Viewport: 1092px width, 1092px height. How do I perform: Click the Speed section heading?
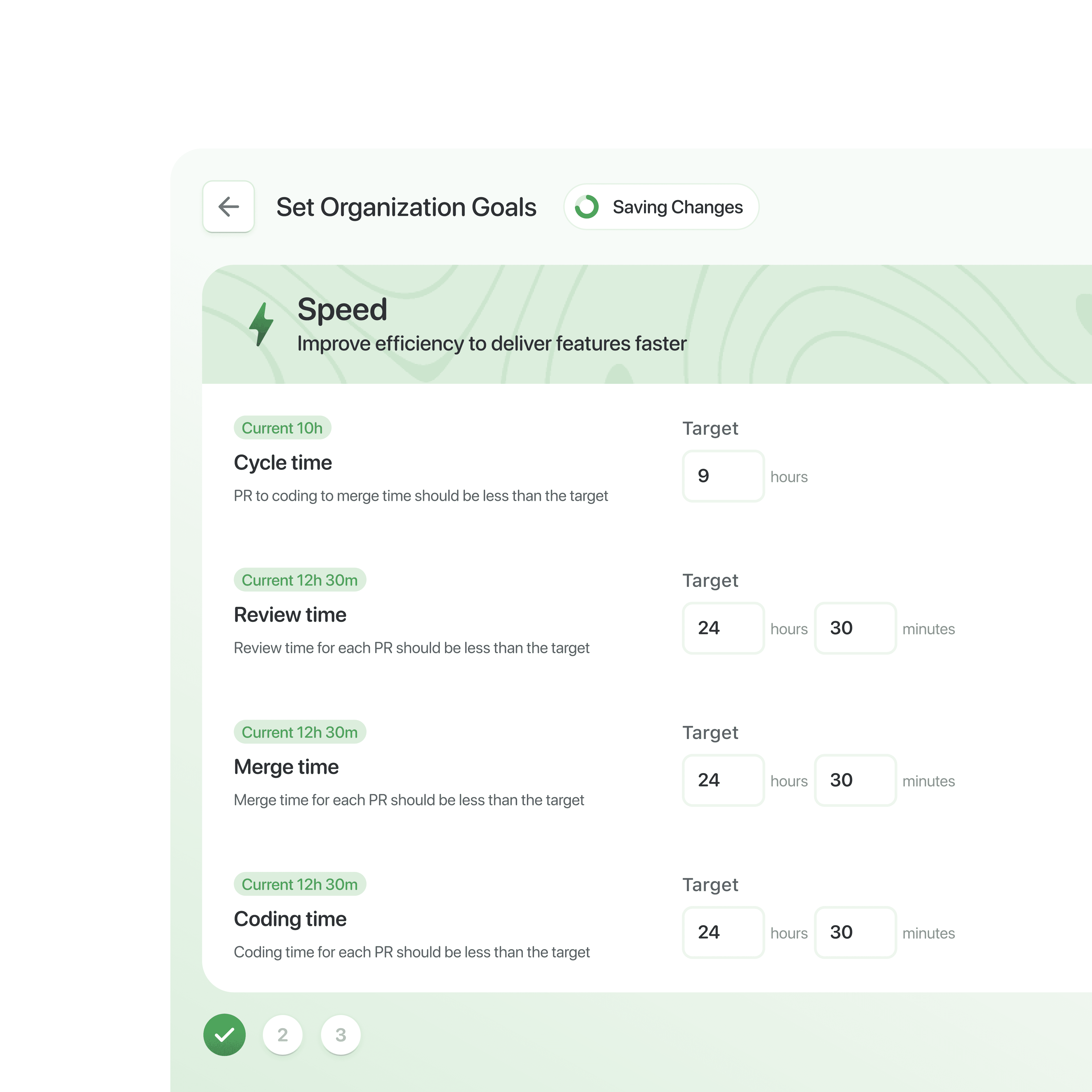(x=342, y=310)
